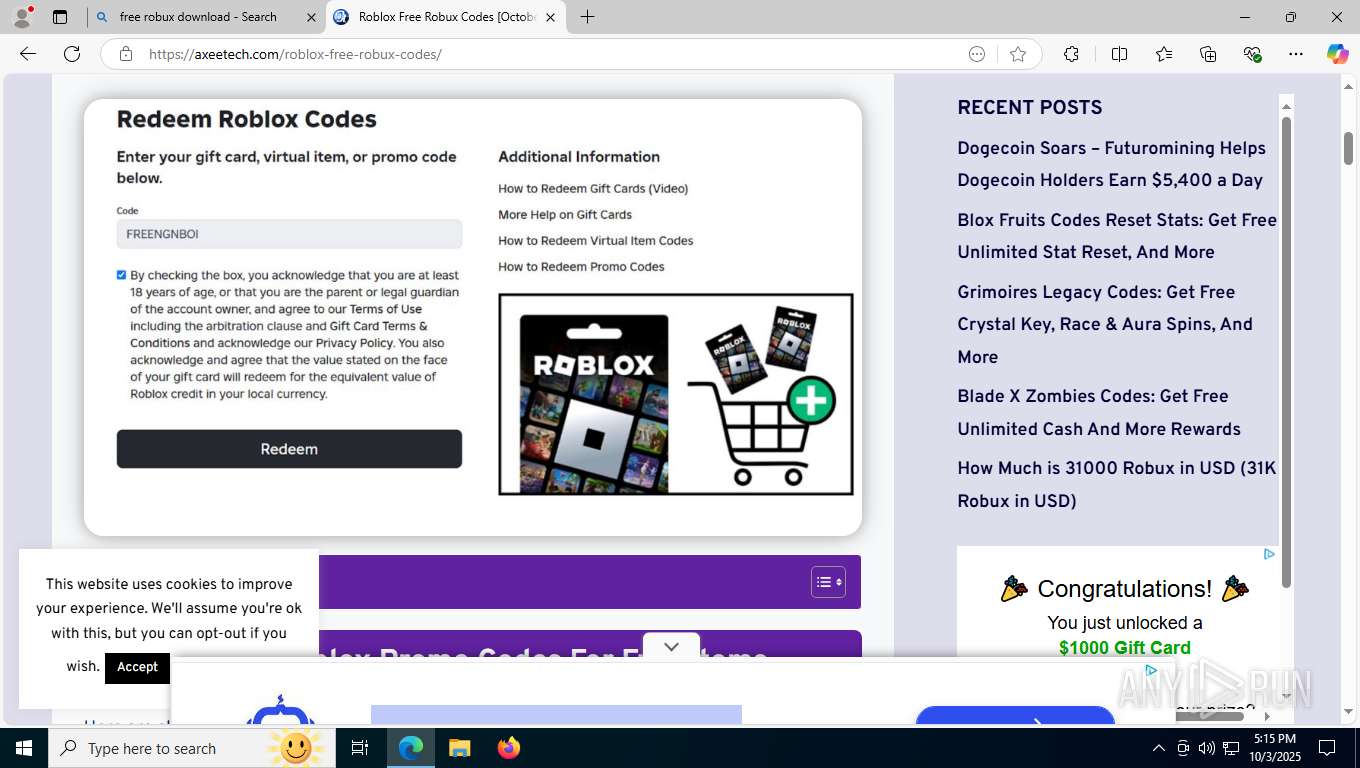Add this page to favorites

pos(1018,54)
